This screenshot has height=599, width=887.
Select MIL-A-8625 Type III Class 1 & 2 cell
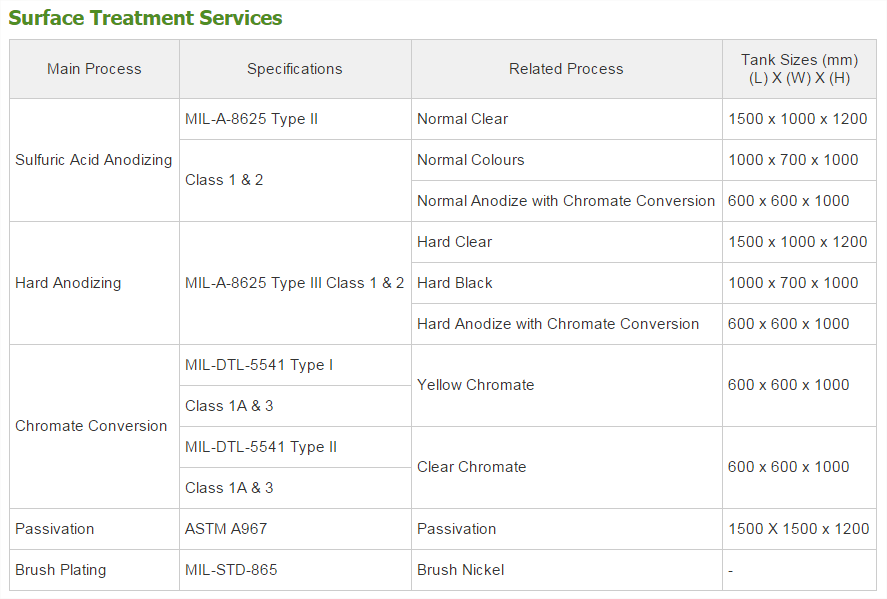295,283
